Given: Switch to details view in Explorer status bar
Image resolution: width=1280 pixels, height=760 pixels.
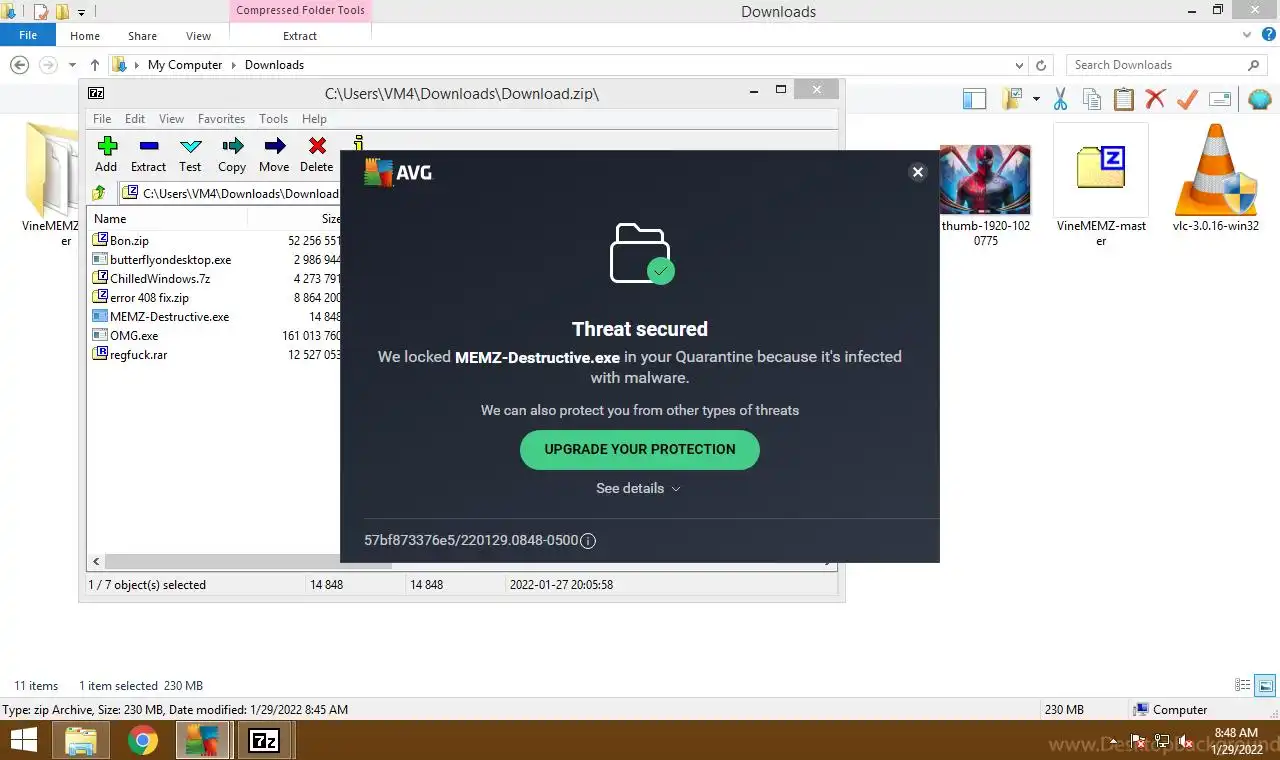Looking at the screenshot, I should coord(1243,686).
